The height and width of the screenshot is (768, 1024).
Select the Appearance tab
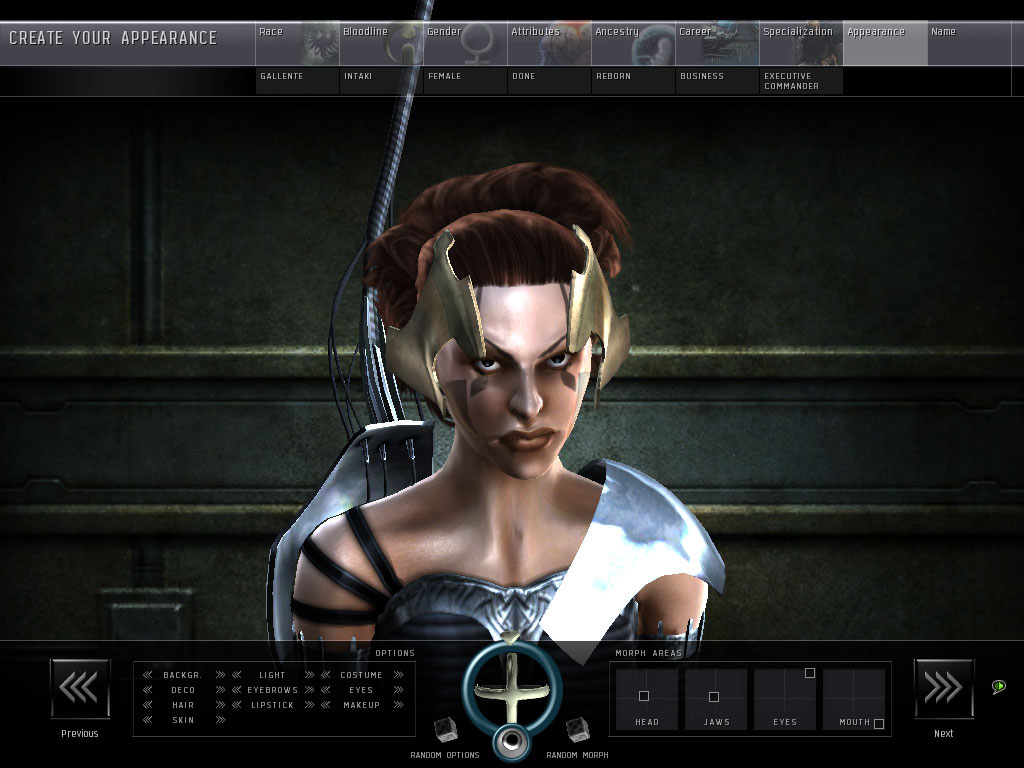tap(886, 43)
